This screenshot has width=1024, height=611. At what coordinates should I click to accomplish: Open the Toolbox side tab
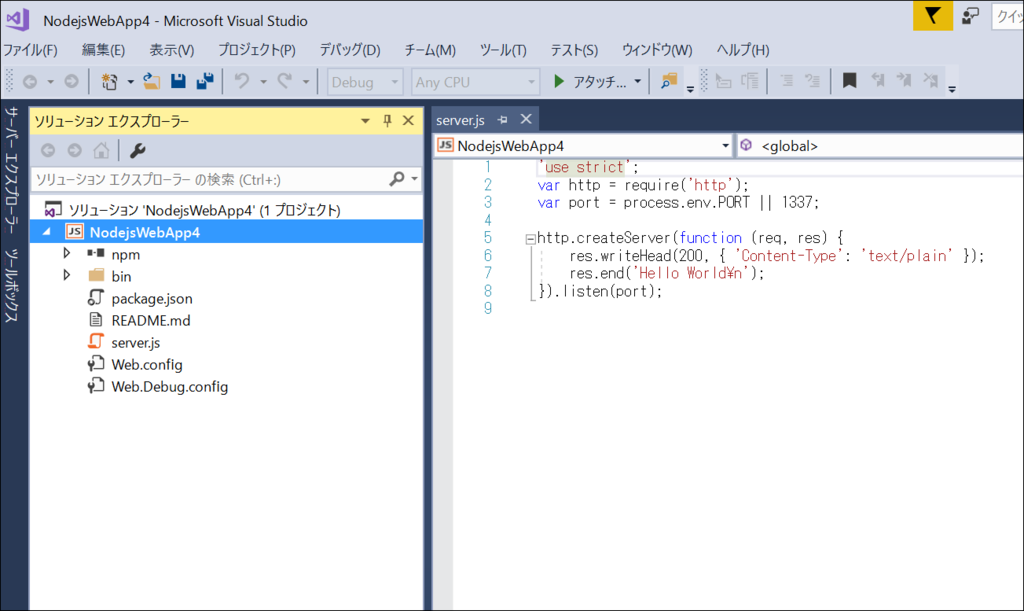11,285
